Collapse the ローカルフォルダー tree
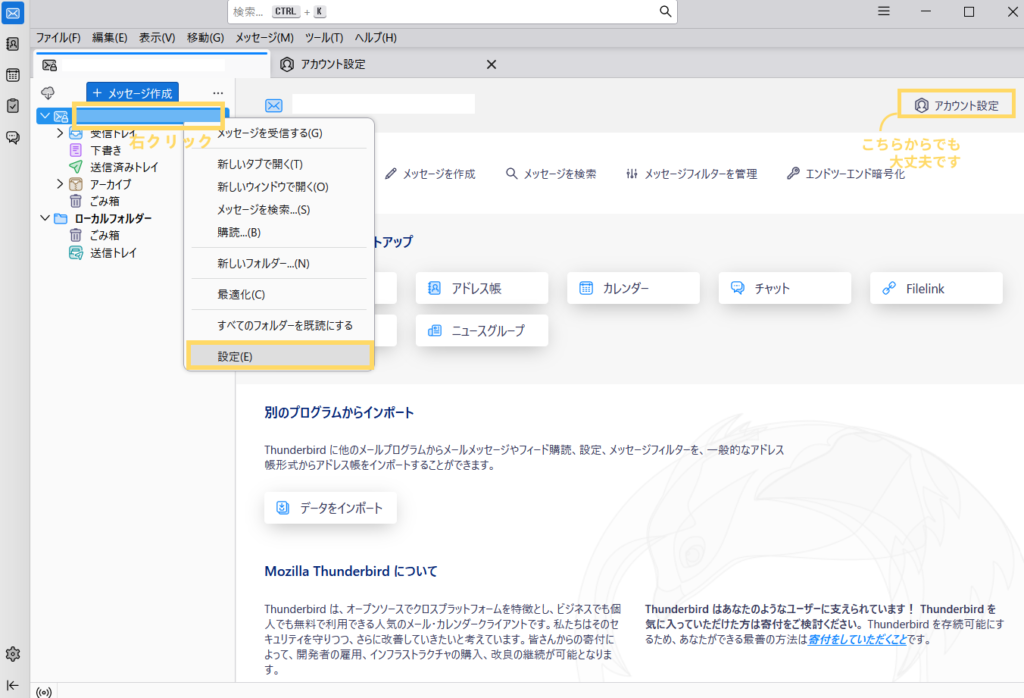Viewport: 1024px width, 698px height. click(x=44, y=218)
